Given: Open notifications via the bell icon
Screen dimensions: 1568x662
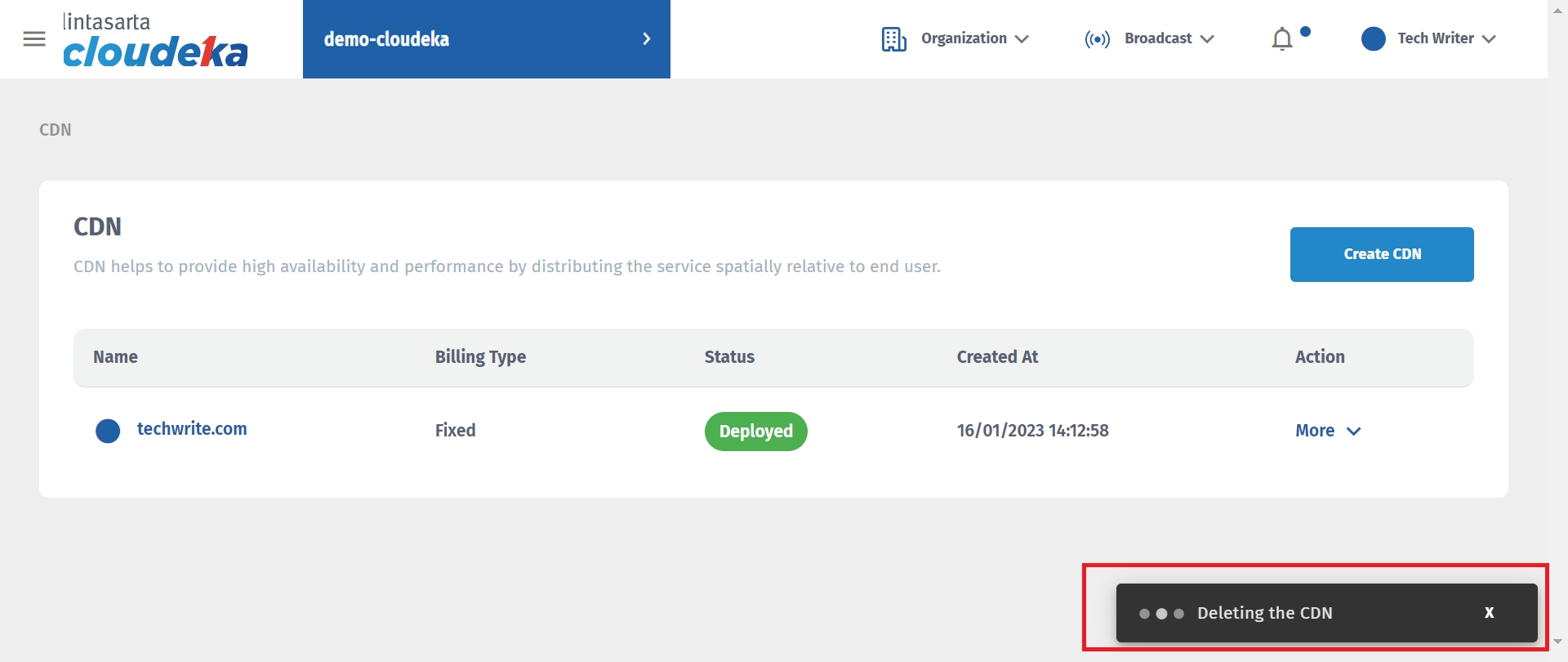Looking at the screenshot, I should [1282, 39].
